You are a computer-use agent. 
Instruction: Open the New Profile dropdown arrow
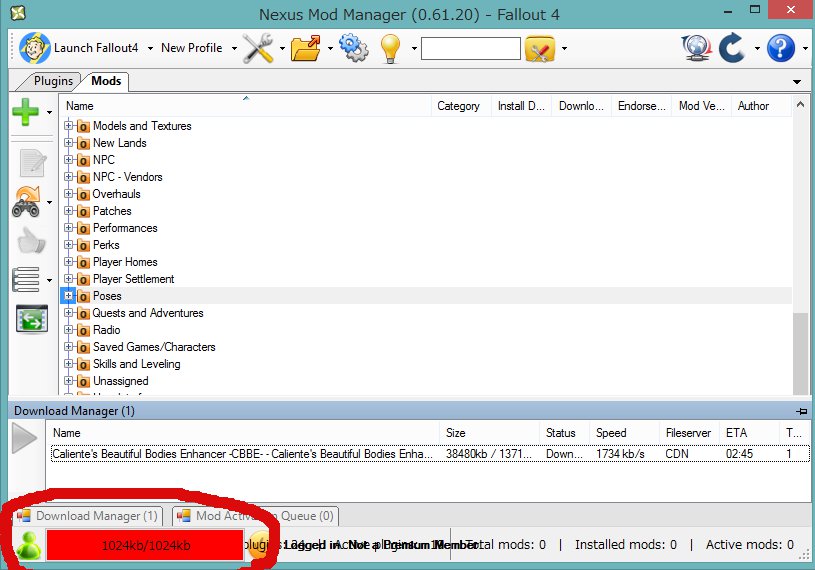pyautogui.click(x=234, y=48)
